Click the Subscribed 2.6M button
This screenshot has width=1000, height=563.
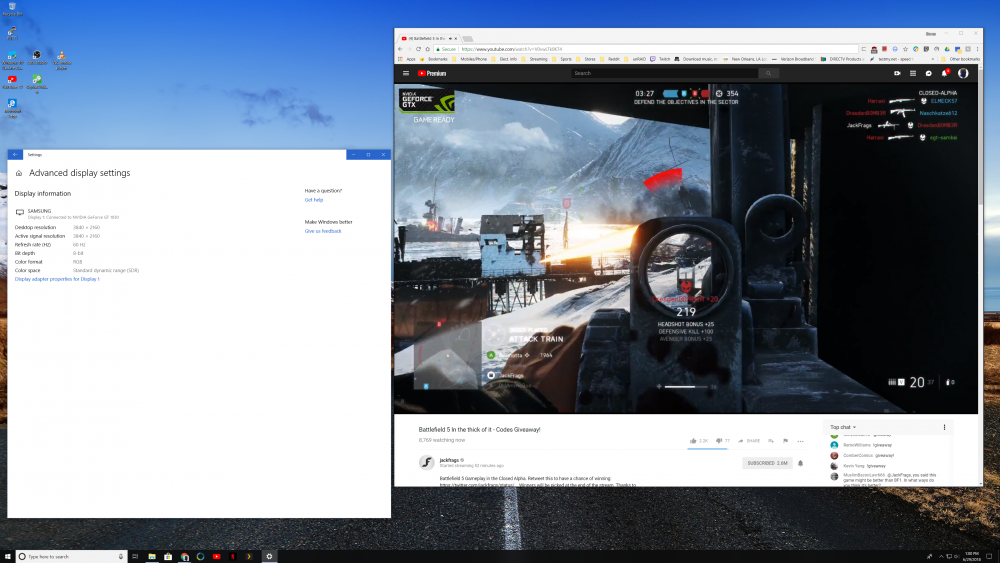coord(767,463)
